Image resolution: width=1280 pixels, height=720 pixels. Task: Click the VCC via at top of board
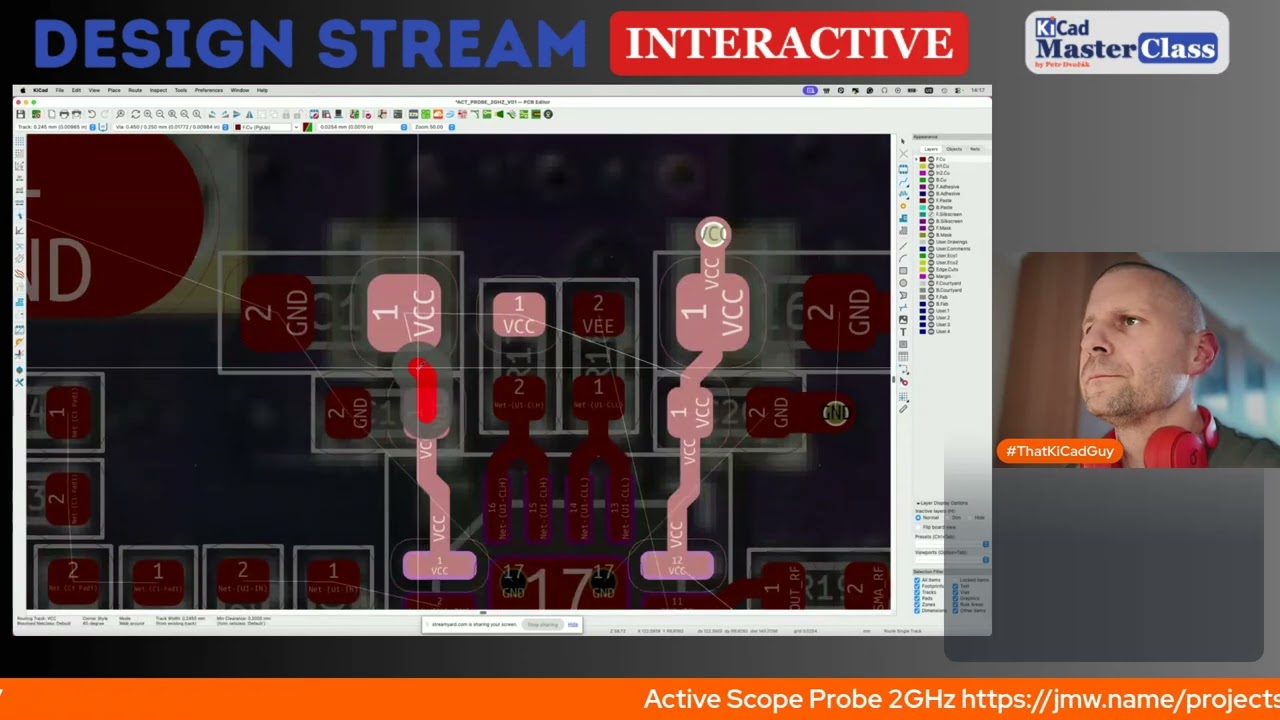[713, 235]
